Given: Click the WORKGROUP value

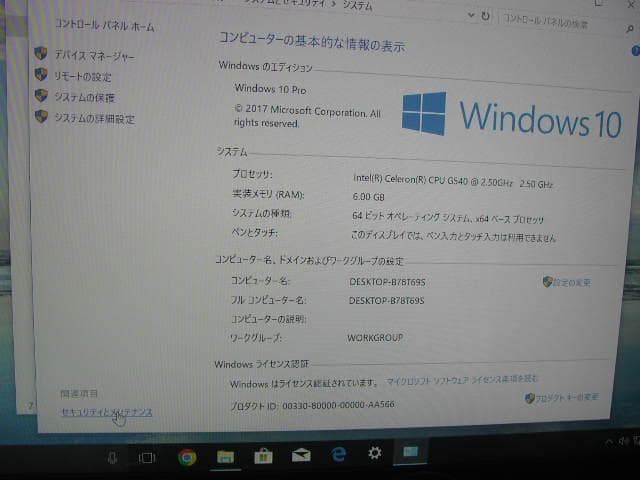Looking at the screenshot, I should click(375, 338).
